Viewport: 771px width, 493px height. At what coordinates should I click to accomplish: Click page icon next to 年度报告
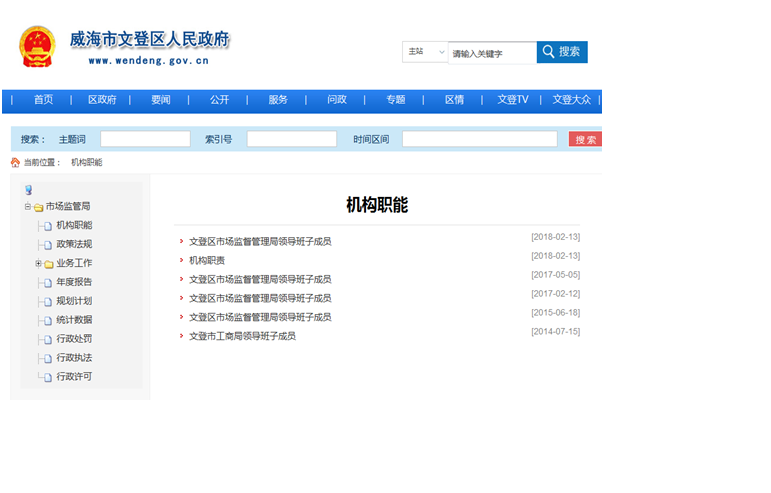tap(47, 283)
